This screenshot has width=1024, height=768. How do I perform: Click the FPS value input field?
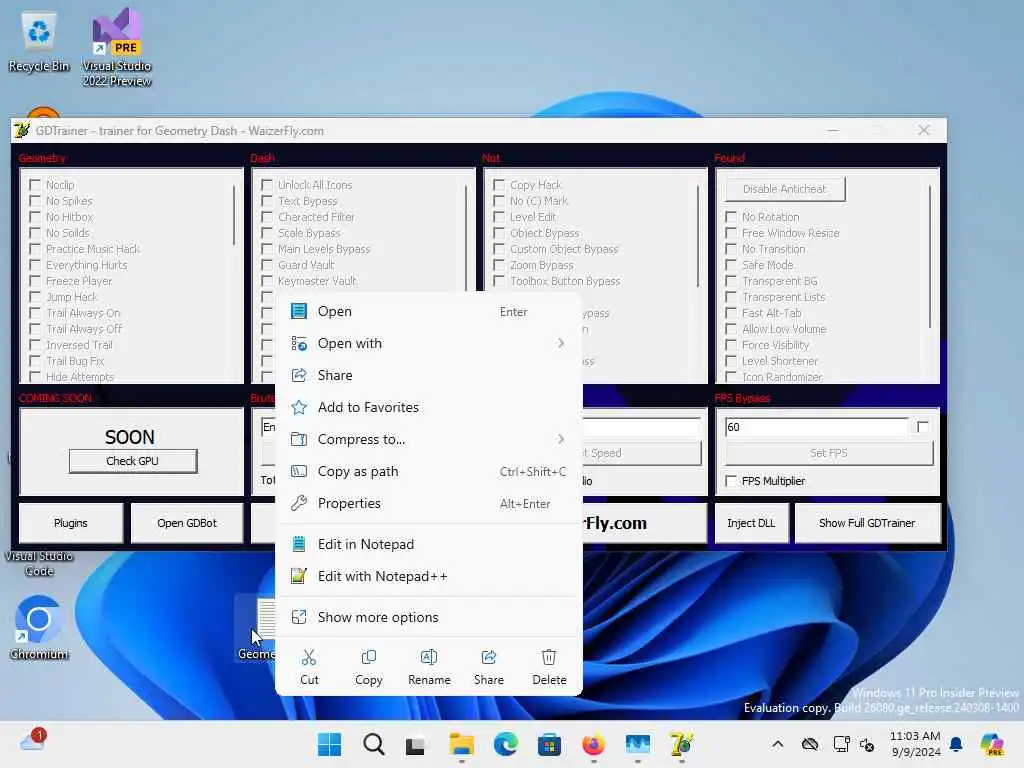[x=816, y=427]
